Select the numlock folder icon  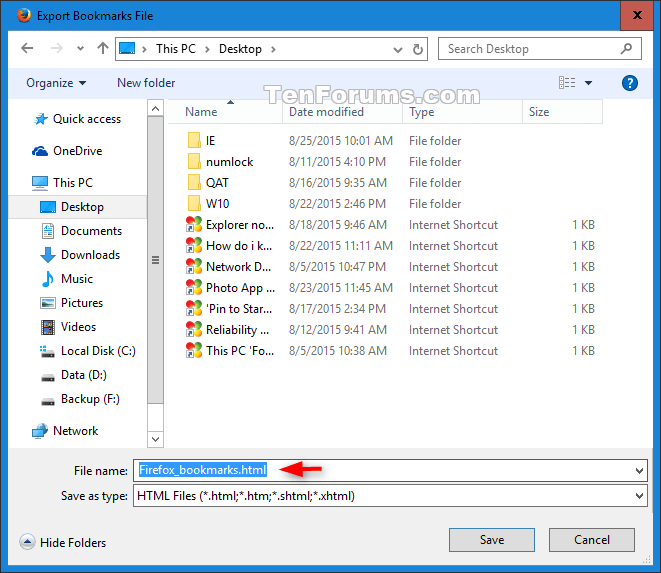click(x=194, y=161)
